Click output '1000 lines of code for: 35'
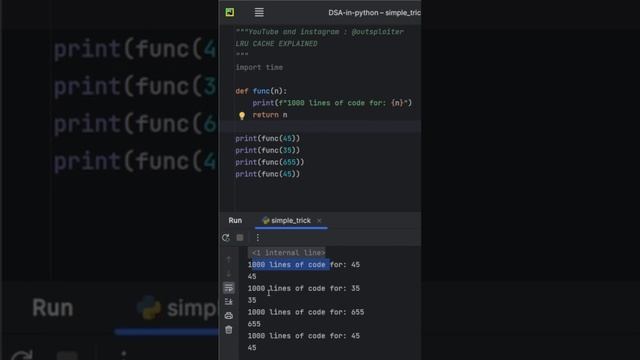This screenshot has width=640, height=360. pos(304,288)
